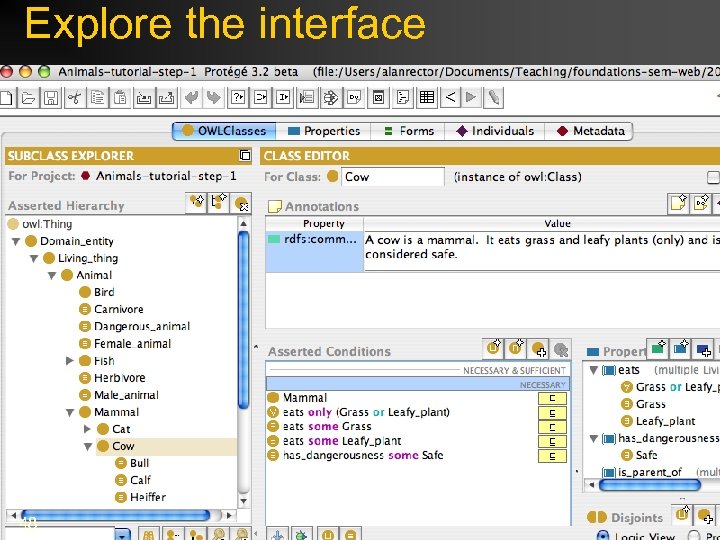Cut selection with the scissors icon
720x540 pixels.
pyautogui.click(x=74, y=98)
